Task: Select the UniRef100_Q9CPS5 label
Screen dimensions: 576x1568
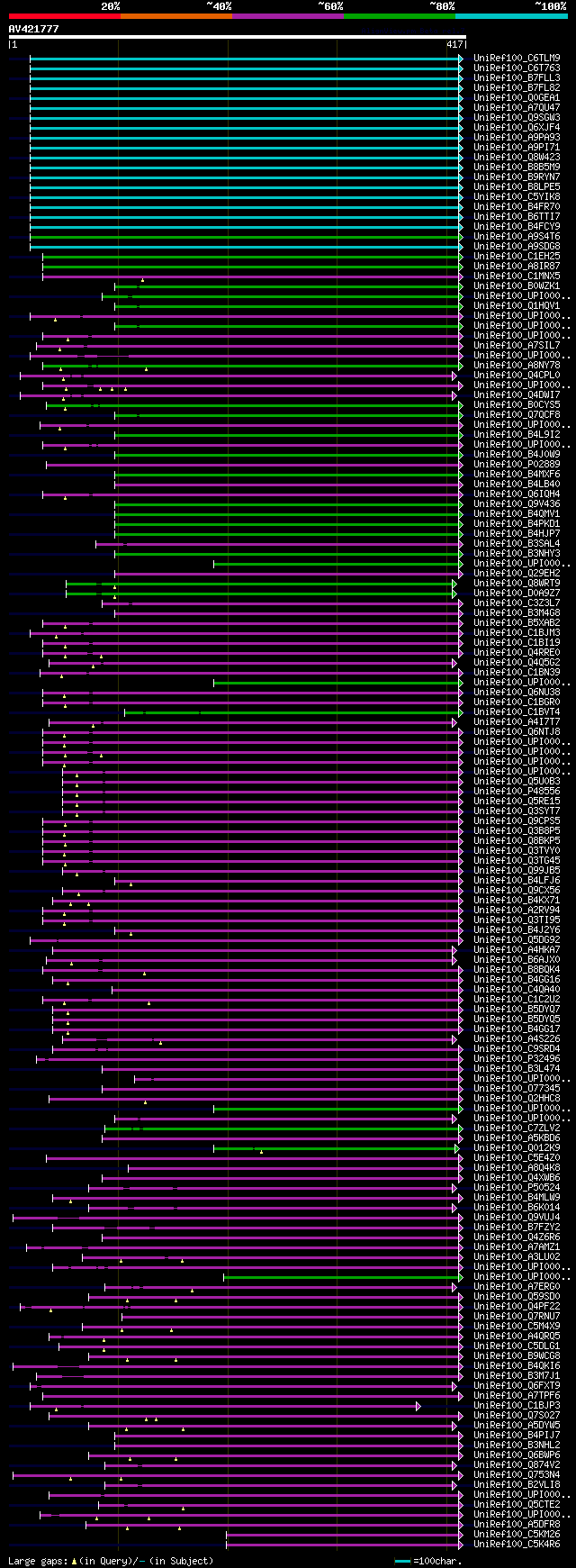Action: 517,821
